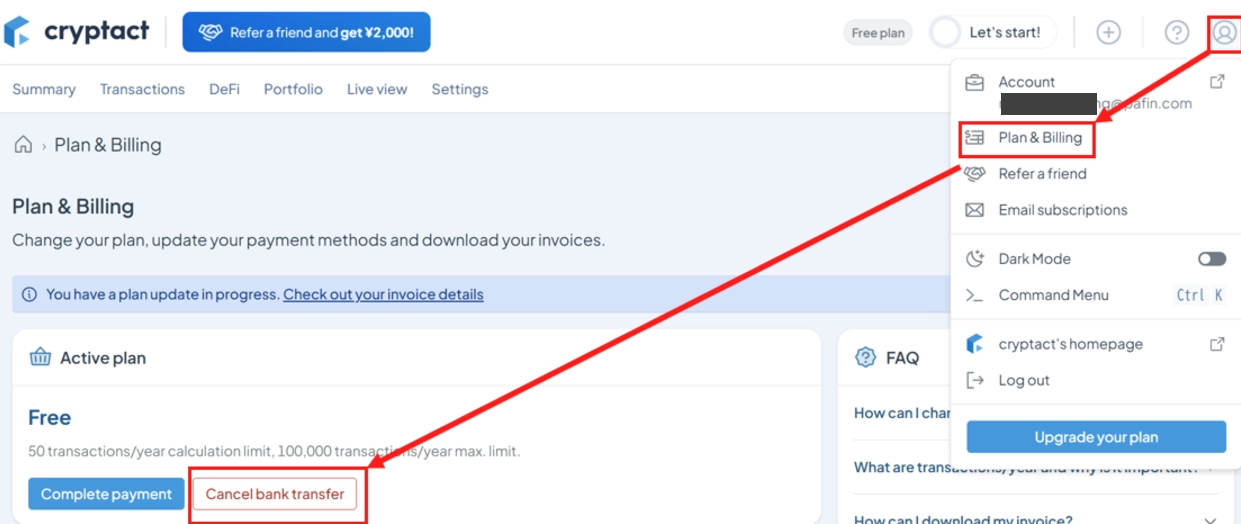Expand the 'How can I char...' FAQ question
The image size is (1241, 524).
[903, 413]
